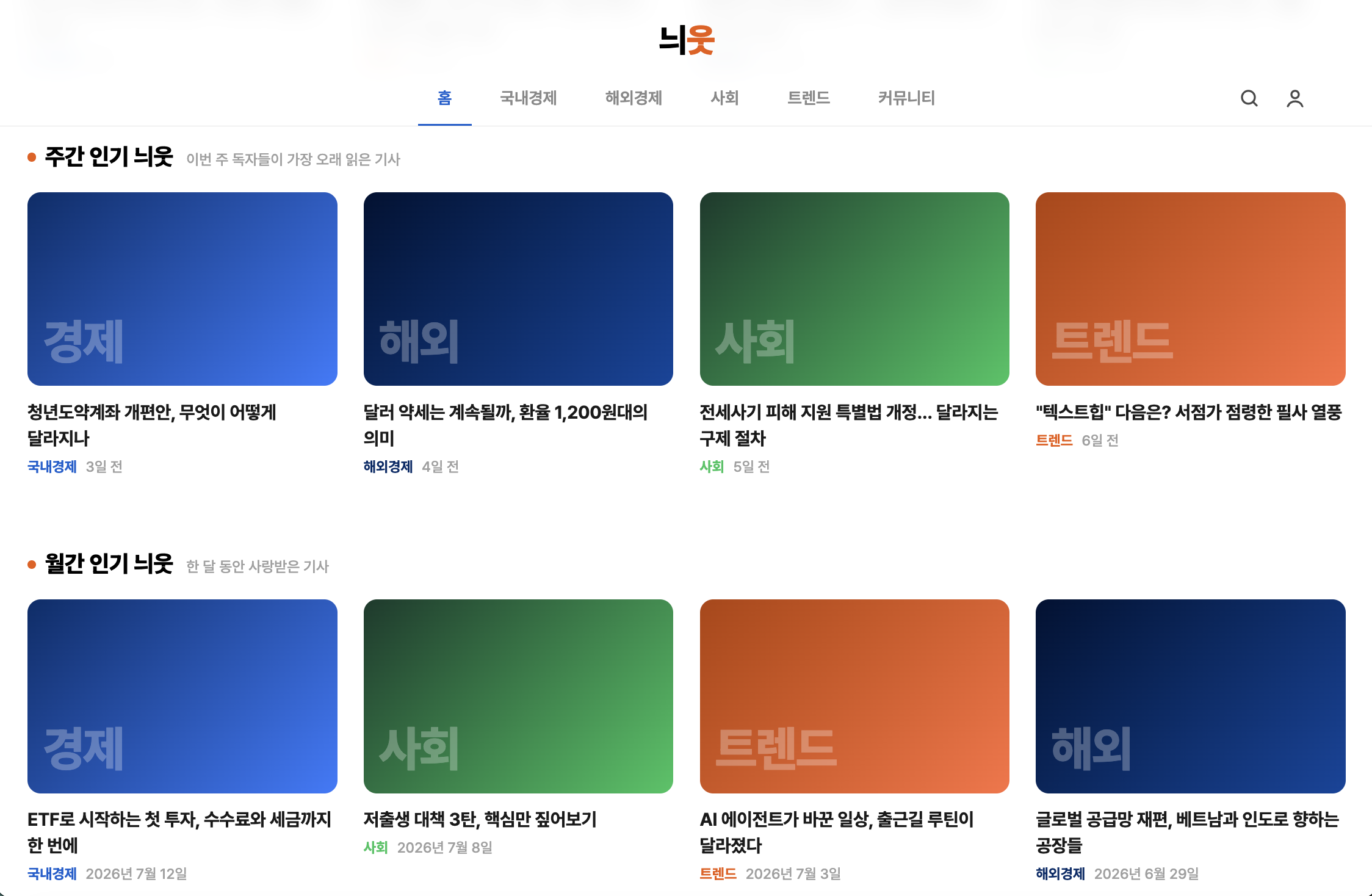Read headline 글로벌 공급망 재편, 베트남과 인도로 향하는 공장들
The image size is (1372, 896).
tap(1188, 832)
